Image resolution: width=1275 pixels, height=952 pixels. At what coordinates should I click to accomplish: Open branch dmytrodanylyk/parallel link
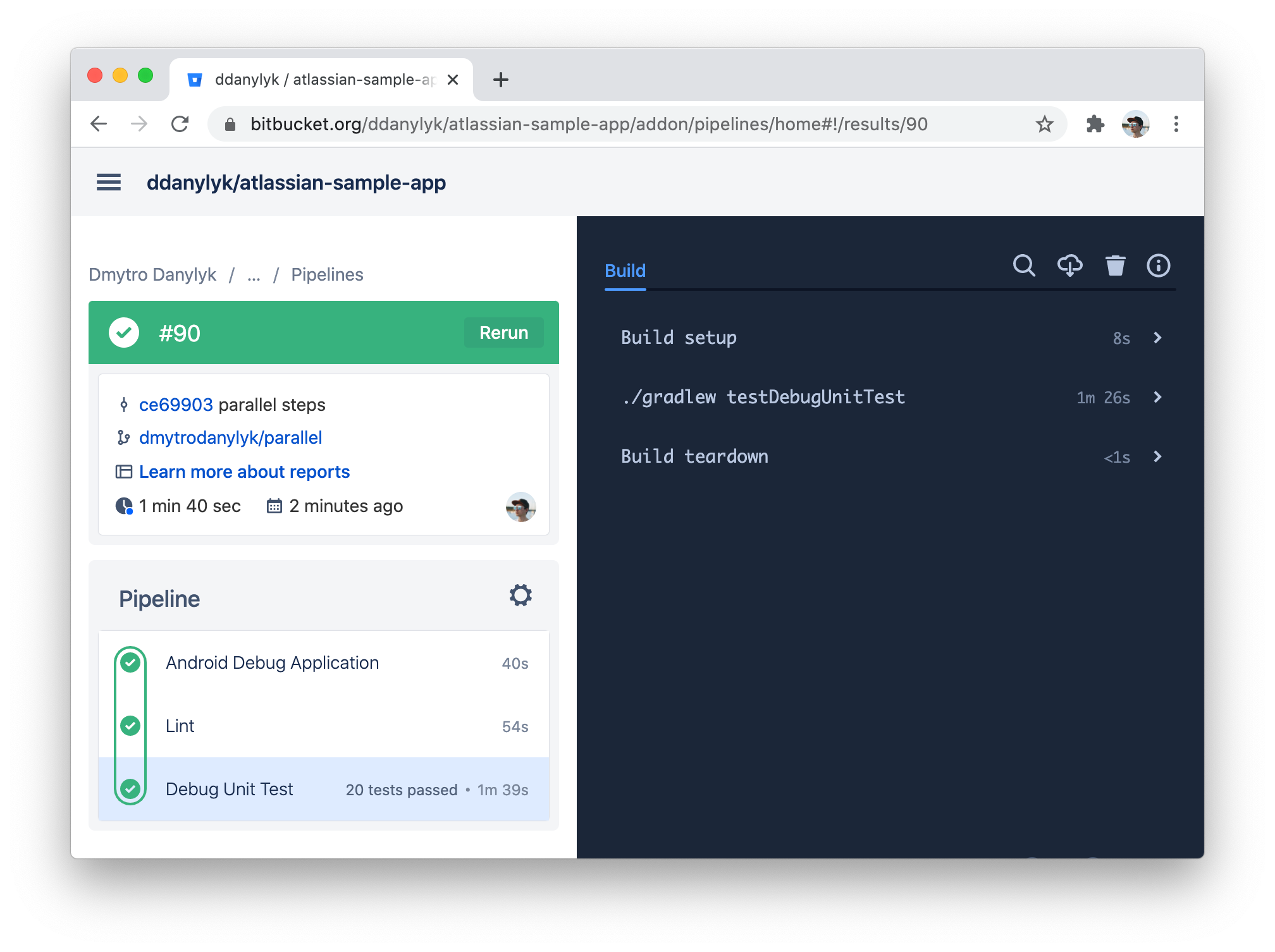[230, 437]
